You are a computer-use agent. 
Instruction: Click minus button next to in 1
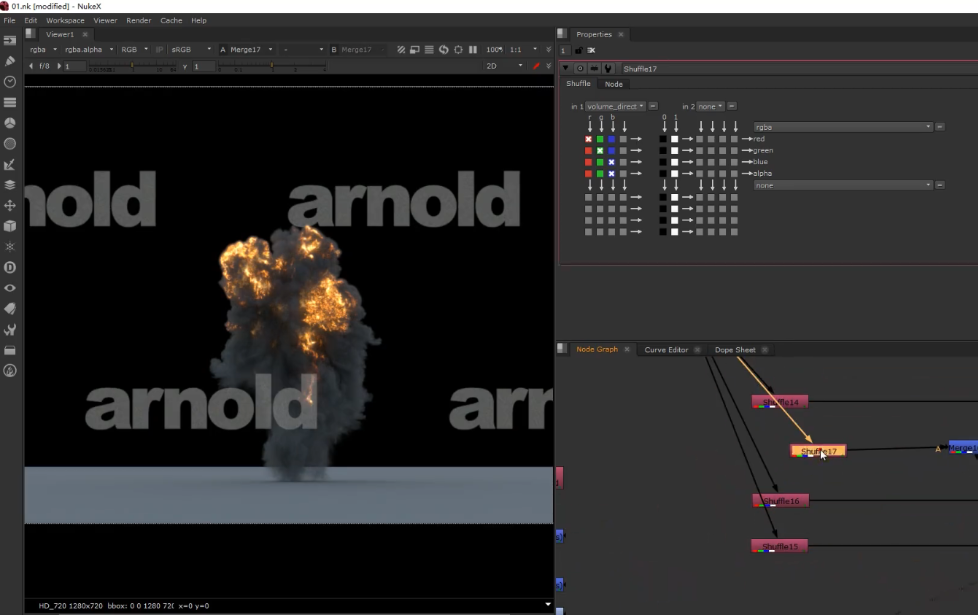[653, 106]
